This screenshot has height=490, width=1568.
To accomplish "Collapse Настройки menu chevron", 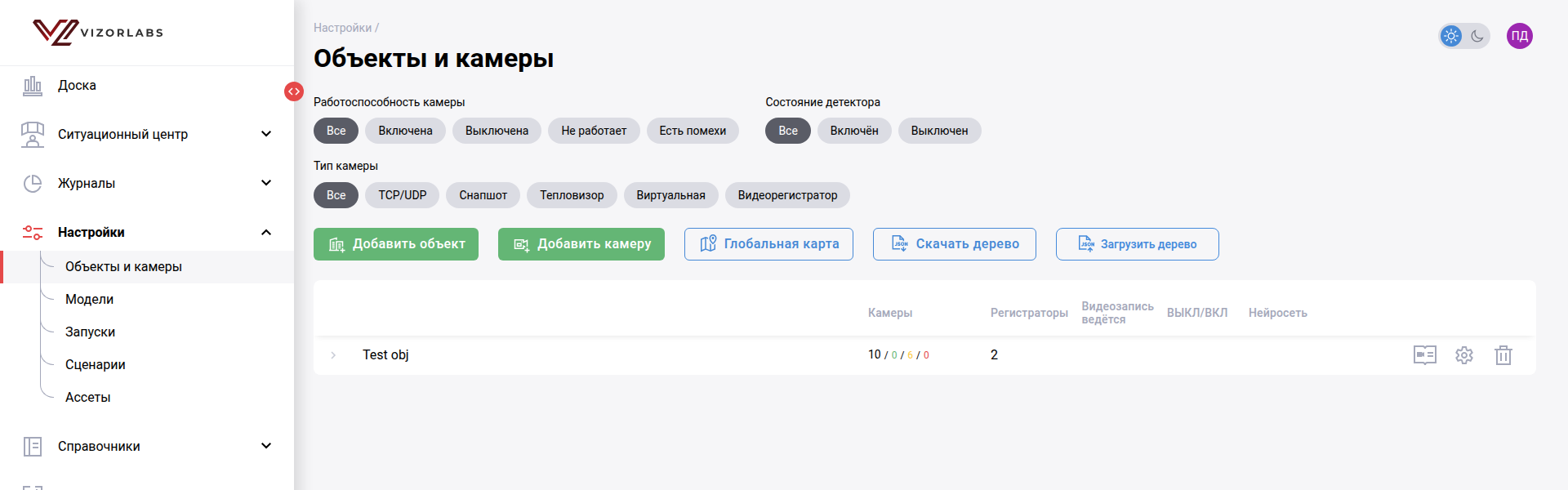I will point(266,233).
